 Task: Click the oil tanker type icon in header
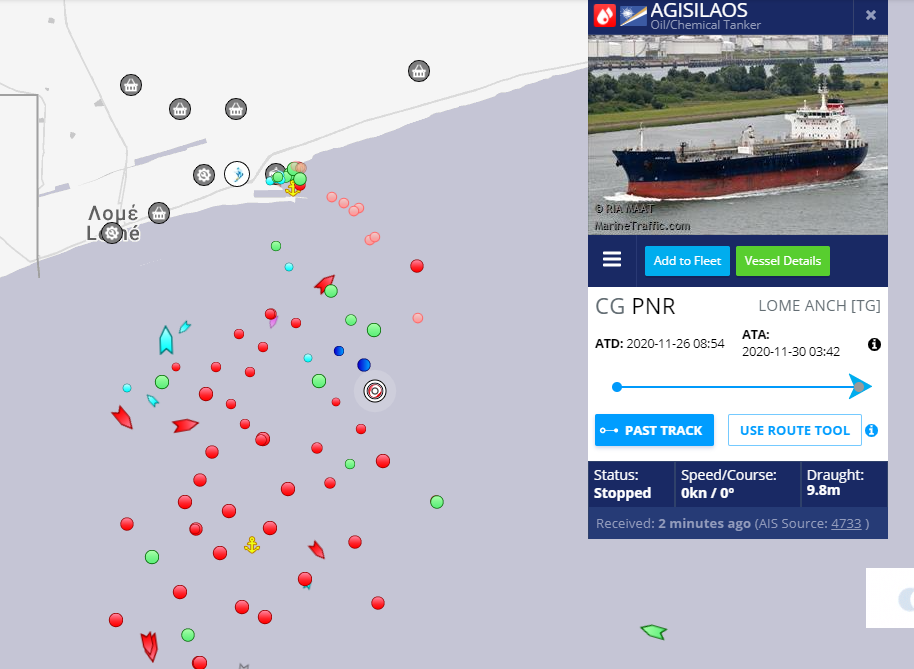(x=605, y=15)
